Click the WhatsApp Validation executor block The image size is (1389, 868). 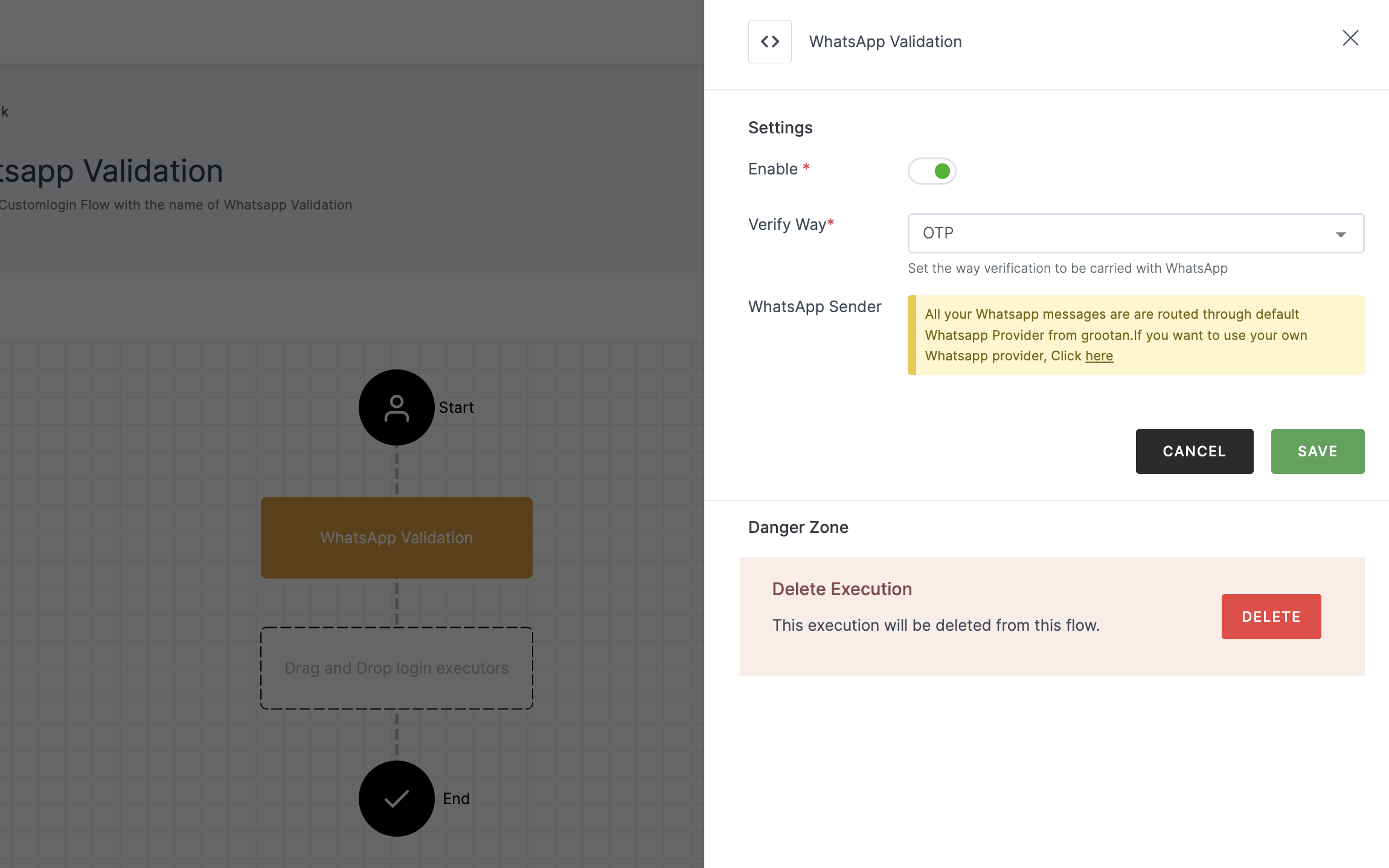coord(397,538)
